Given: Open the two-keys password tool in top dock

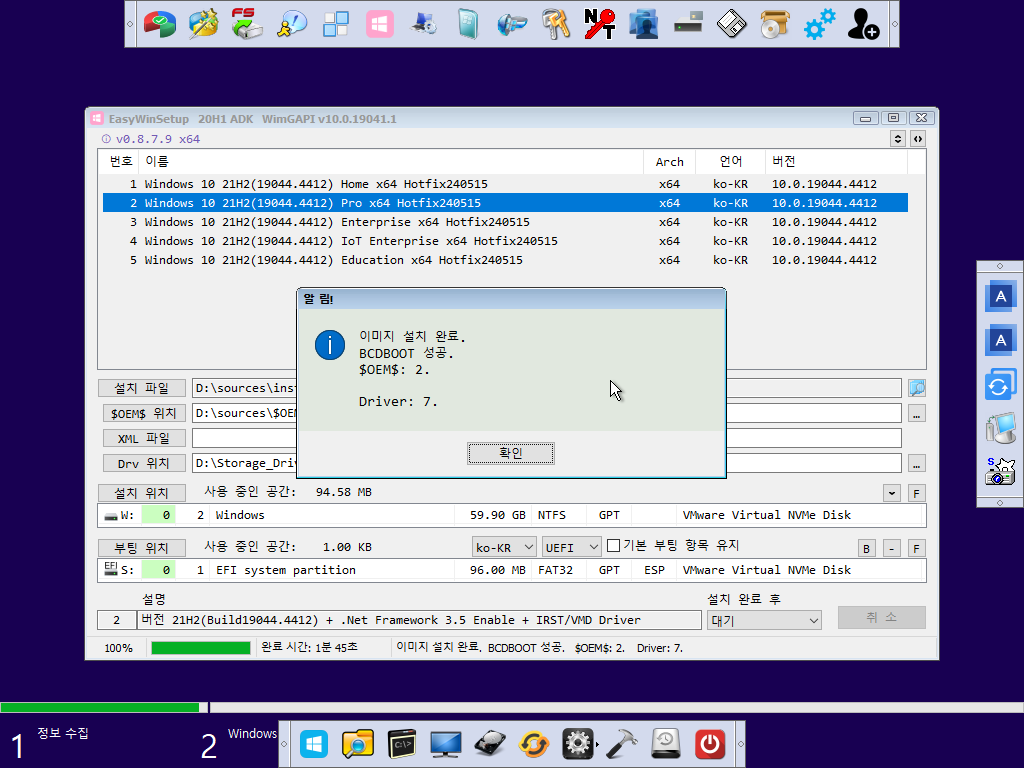Looking at the screenshot, I should click(x=556, y=24).
